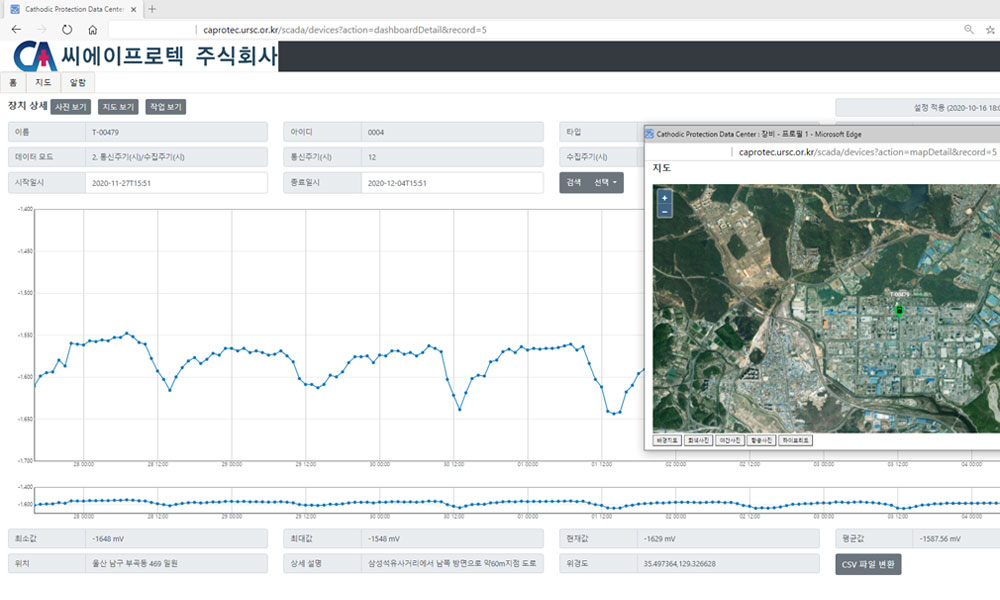
Task: Click the 작업 보기 button
Action: [x=166, y=107]
